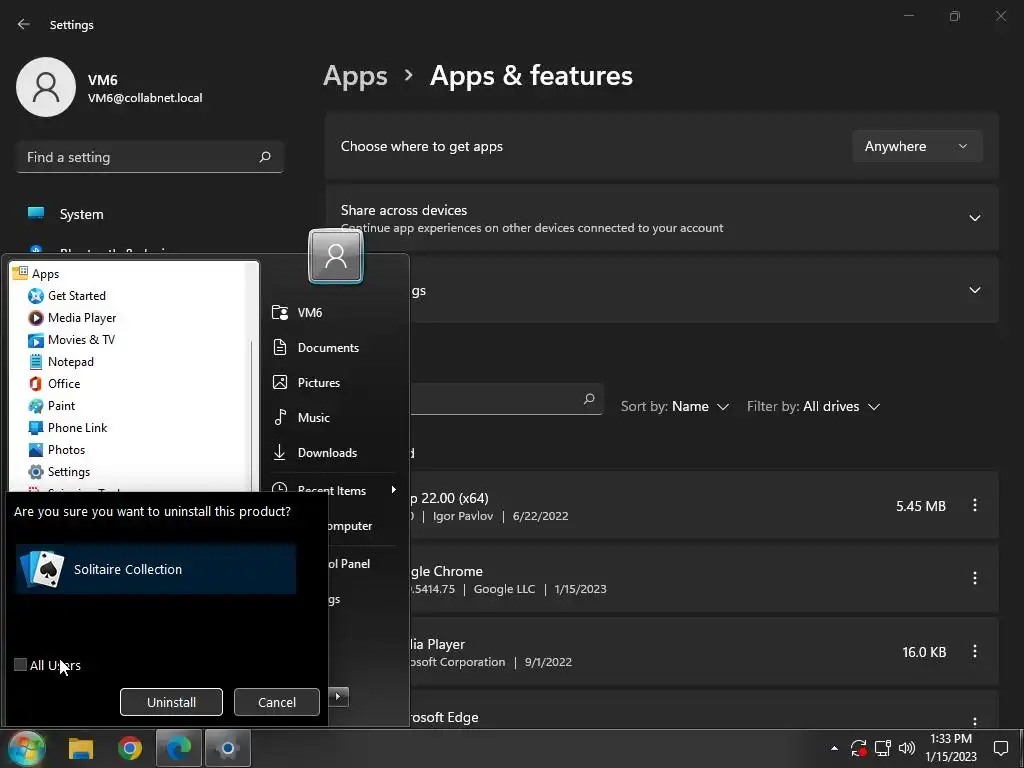Open the Sort by Name dropdown
Screen dimensions: 1024x768
tap(675, 406)
